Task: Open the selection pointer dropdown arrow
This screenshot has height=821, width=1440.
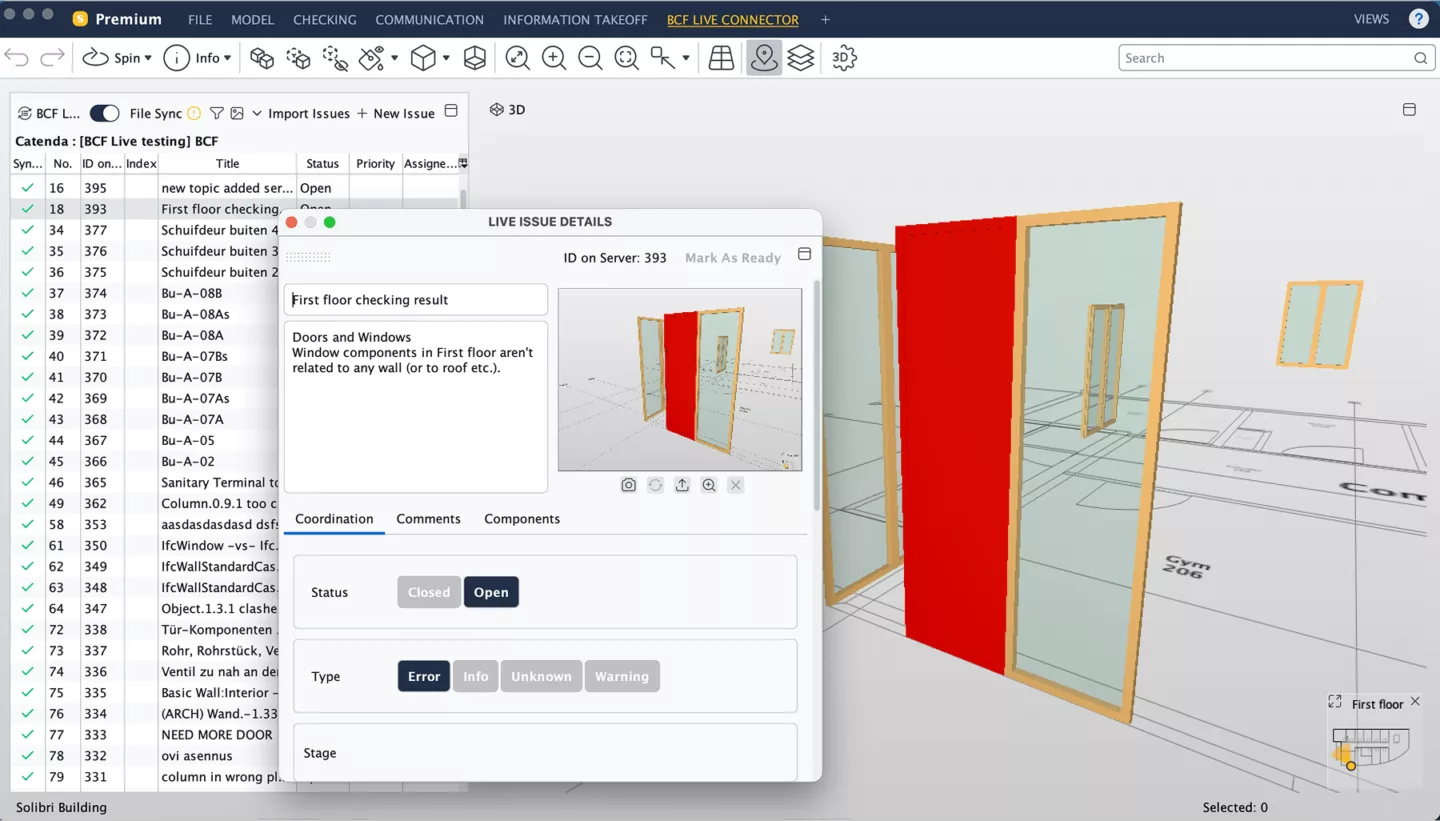Action: [x=685, y=58]
